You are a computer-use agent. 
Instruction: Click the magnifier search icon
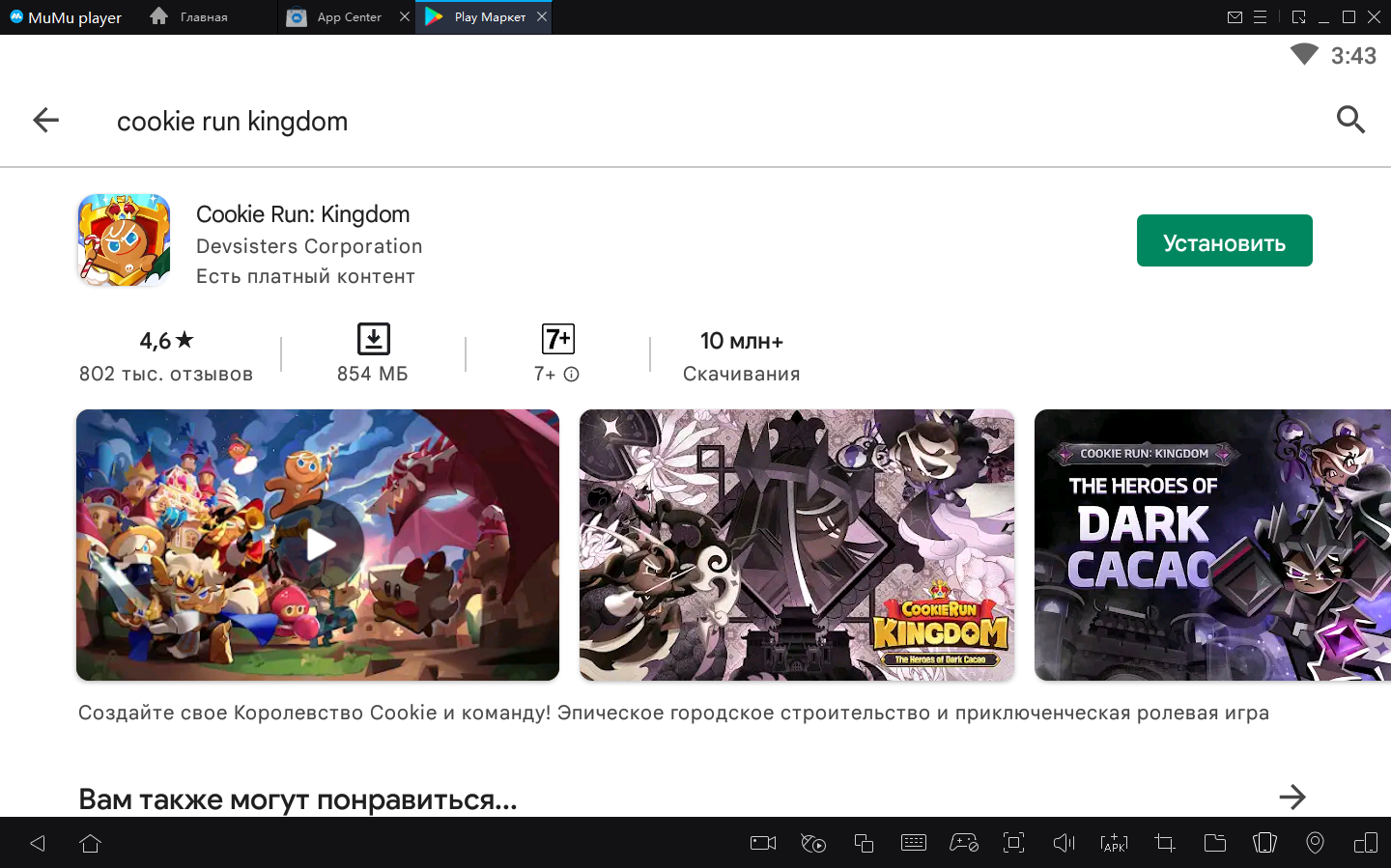1349,121
